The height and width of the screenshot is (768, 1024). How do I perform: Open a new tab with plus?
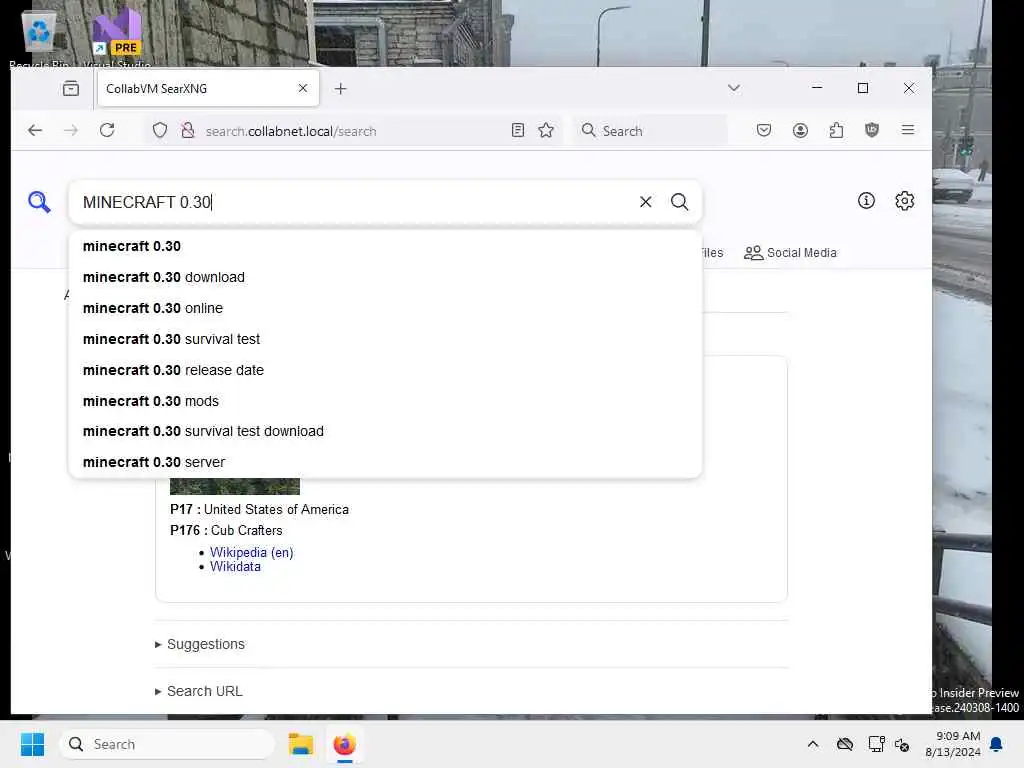[340, 89]
